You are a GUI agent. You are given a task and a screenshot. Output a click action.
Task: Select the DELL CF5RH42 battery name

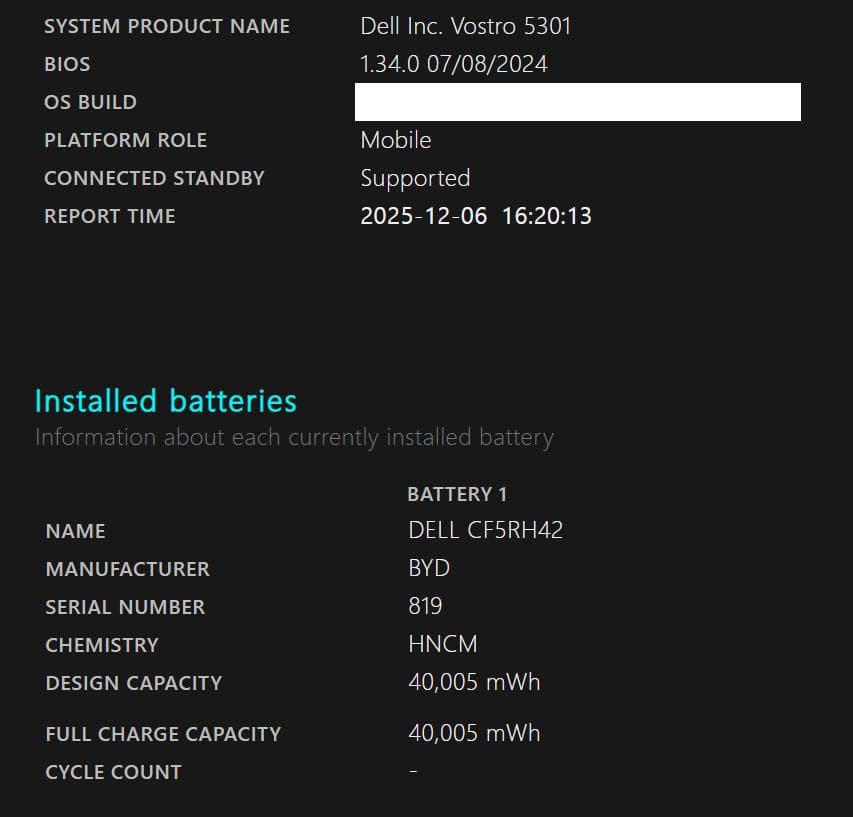pos(485,530)
